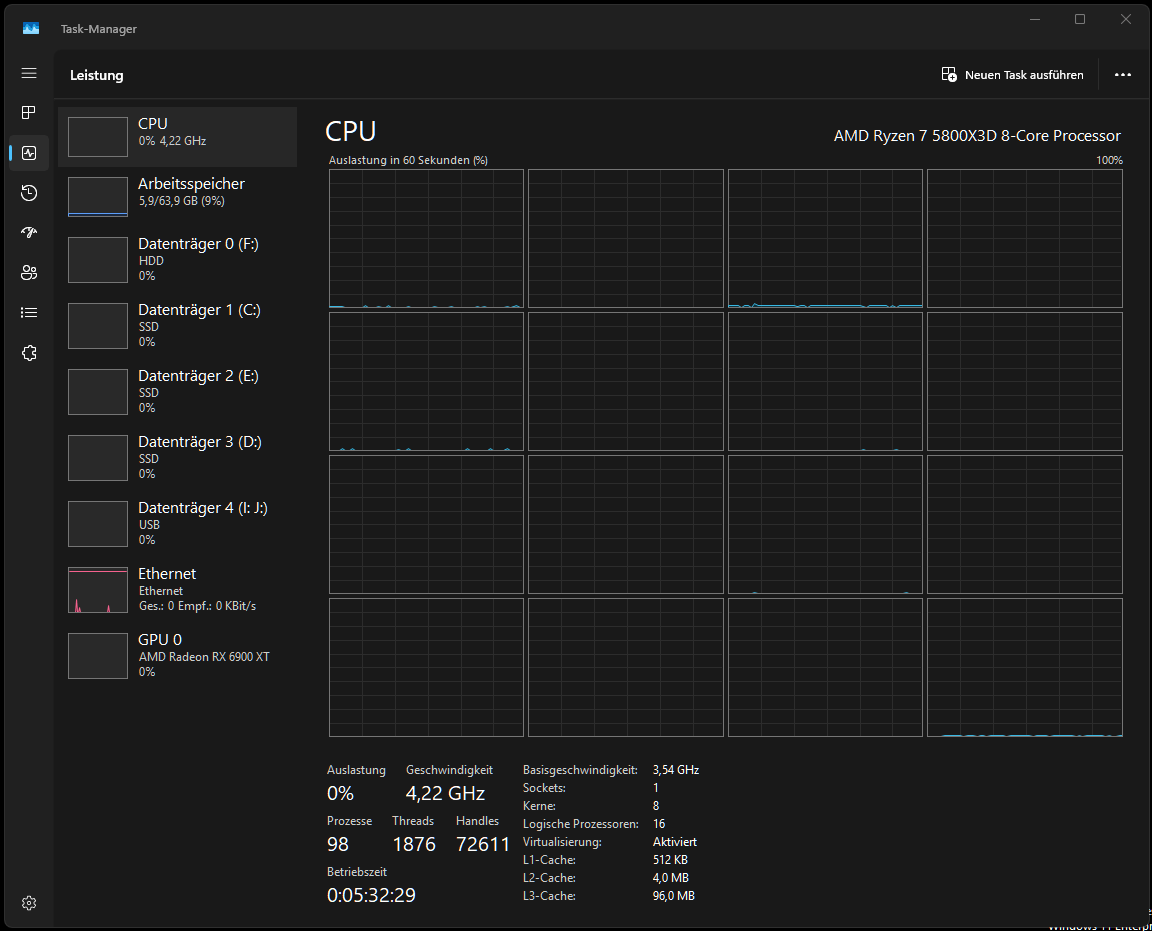Click the Handles value 72611

pyautogui.click(x=483, y=844)
